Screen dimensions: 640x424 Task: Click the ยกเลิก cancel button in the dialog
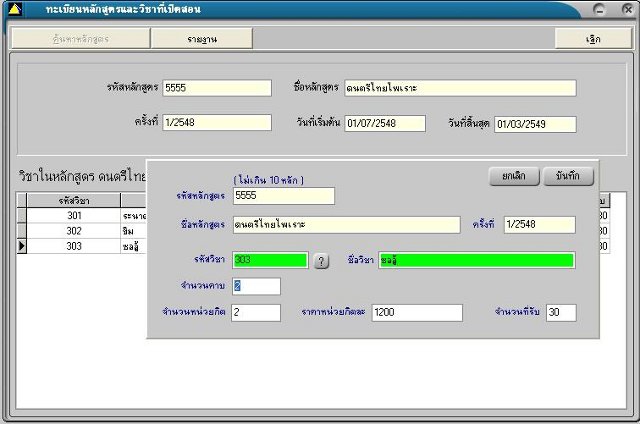point(514,176)
